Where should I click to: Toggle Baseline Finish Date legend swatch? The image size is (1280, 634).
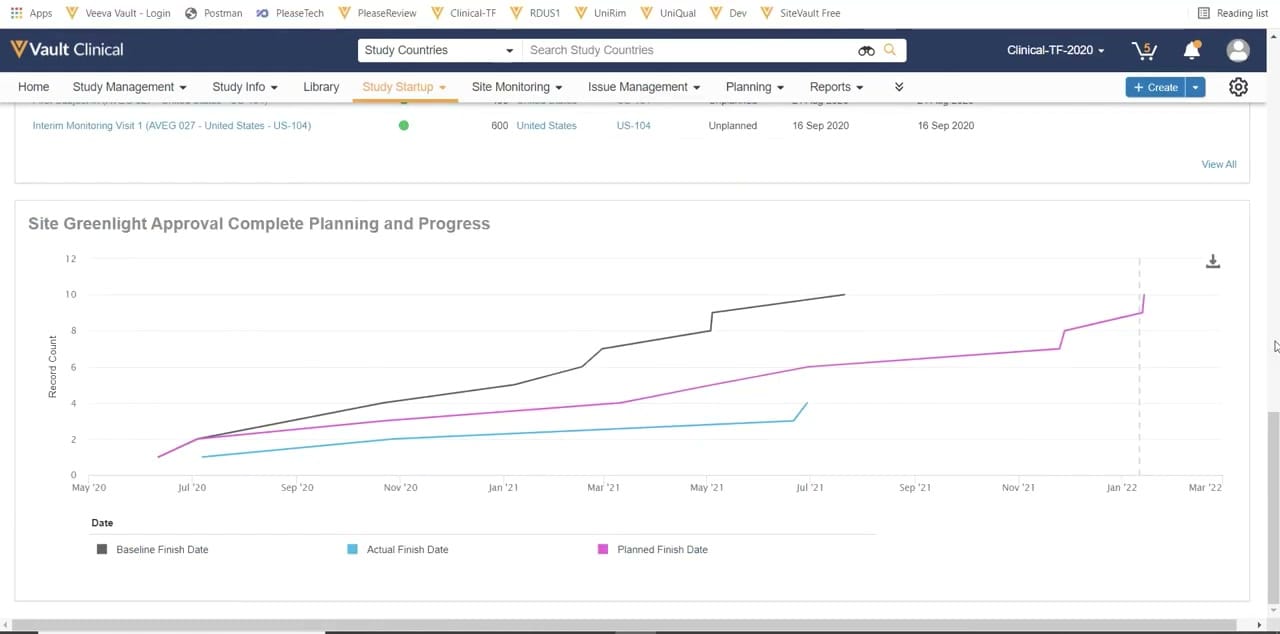pos(102,550)
